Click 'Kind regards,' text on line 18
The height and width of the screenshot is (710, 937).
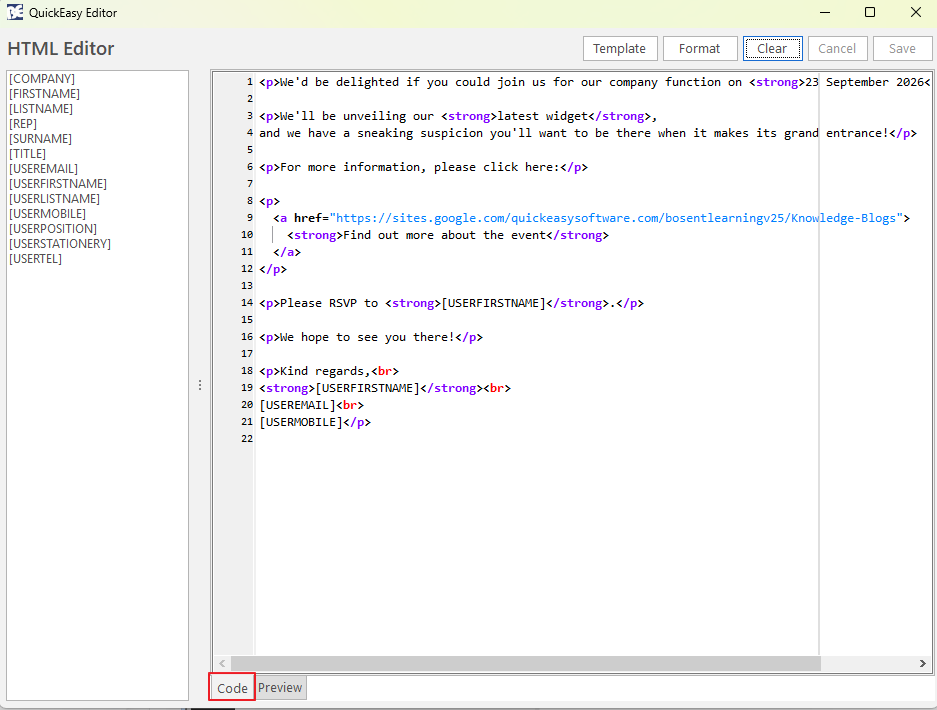pyautogui.click(x=325, y=371)
